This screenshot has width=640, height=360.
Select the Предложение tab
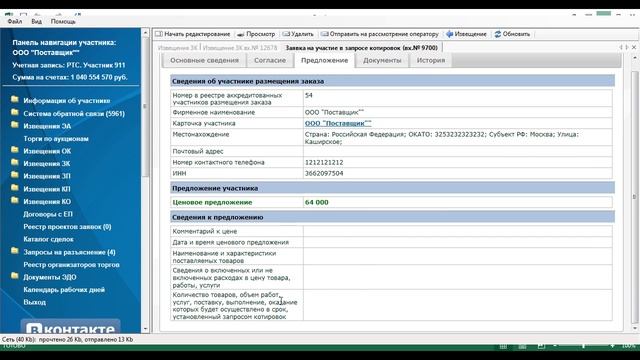[324, 60]
